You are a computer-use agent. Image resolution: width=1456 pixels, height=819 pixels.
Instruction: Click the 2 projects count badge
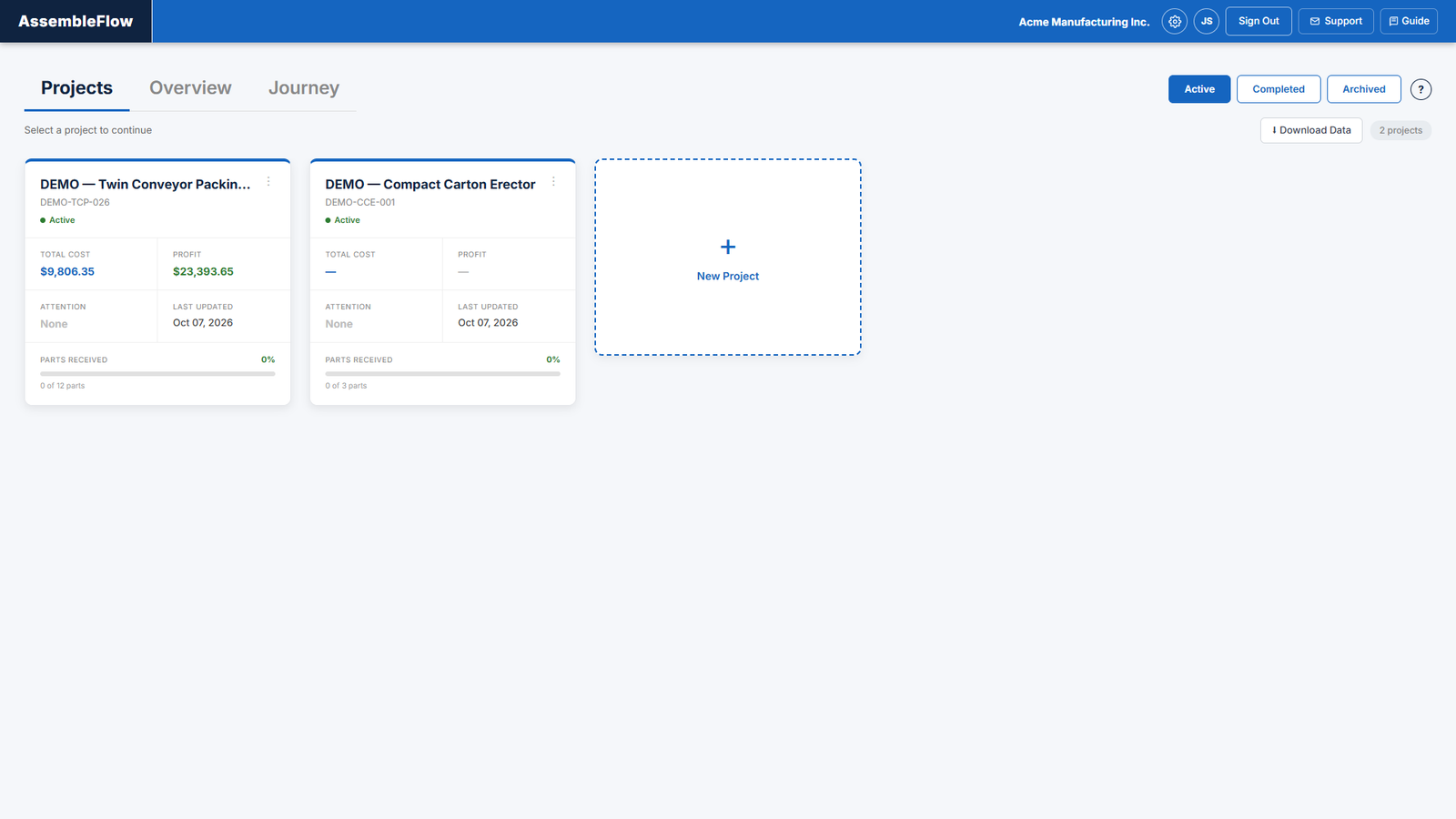click(1400, 130)
